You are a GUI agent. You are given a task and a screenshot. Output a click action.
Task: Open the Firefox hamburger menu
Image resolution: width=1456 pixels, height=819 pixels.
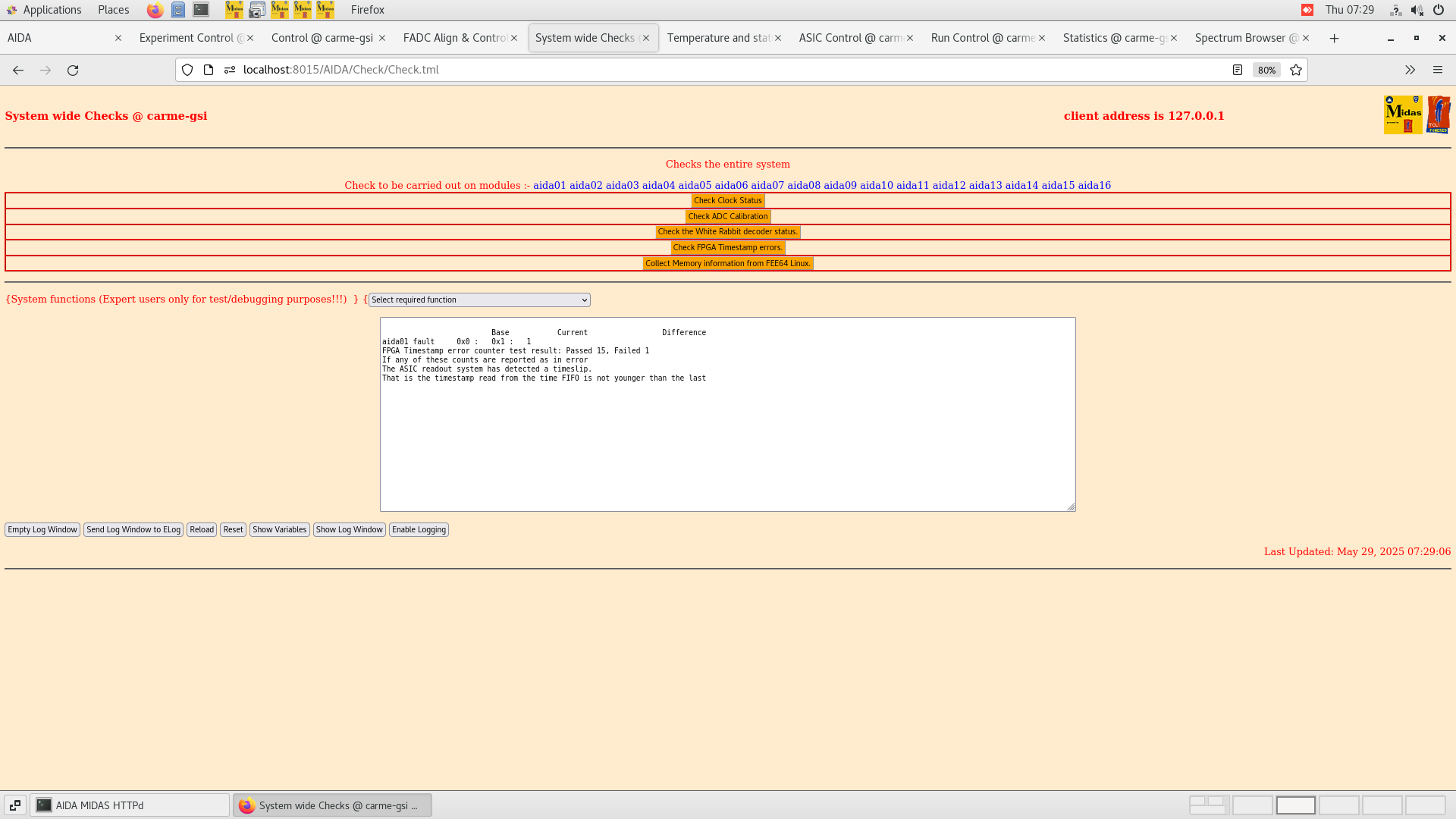[1438, 70]
